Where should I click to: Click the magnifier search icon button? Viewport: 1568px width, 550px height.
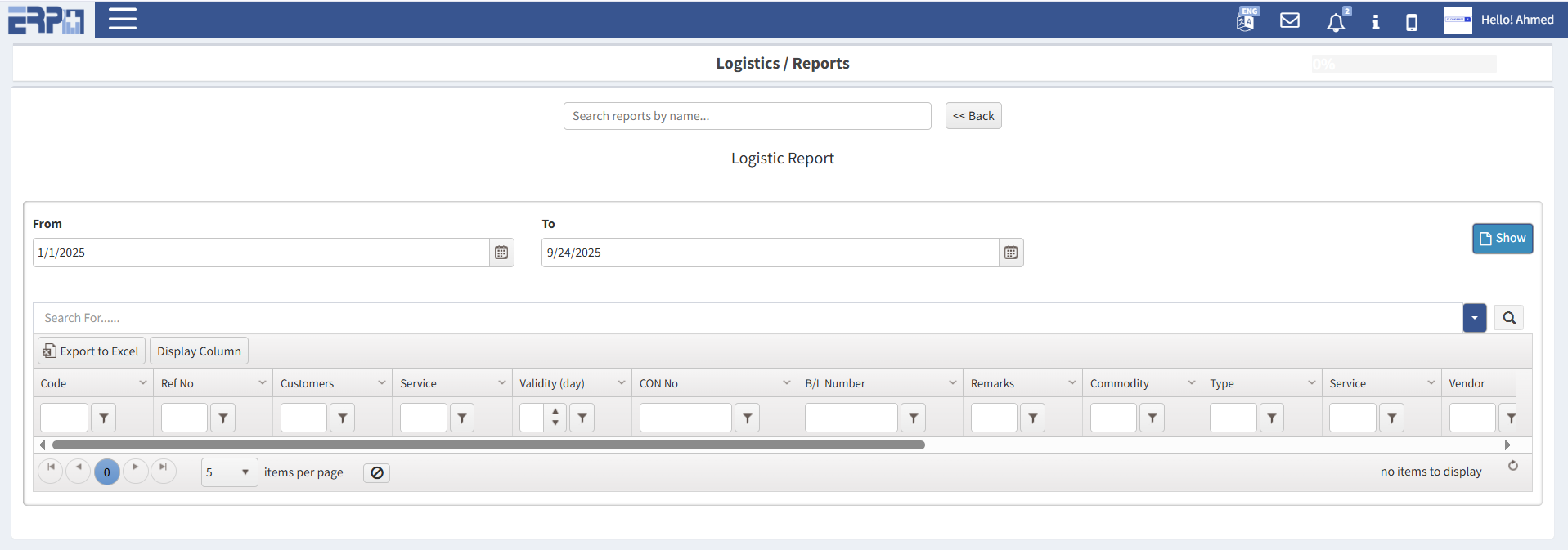tap(1509, 318)
